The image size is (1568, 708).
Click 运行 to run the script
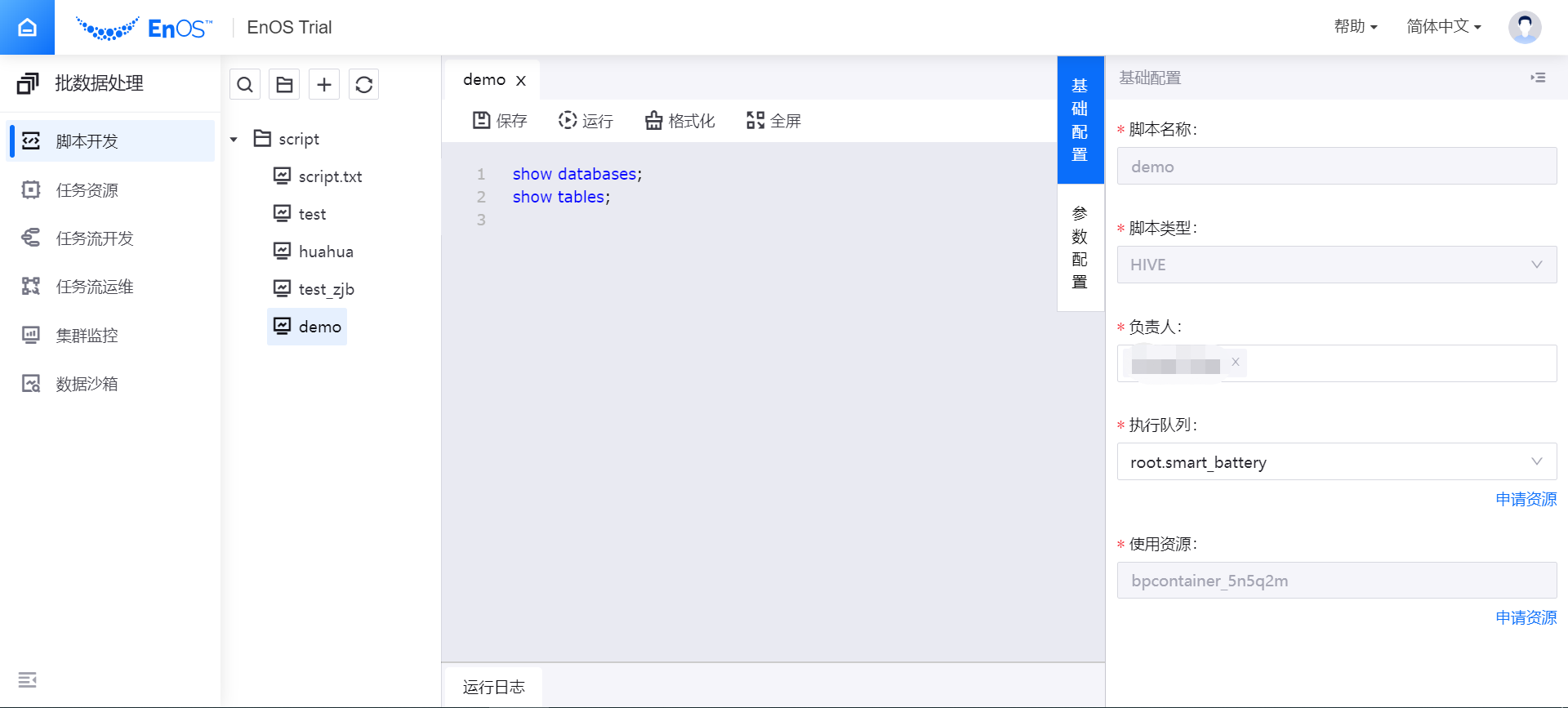586,121
